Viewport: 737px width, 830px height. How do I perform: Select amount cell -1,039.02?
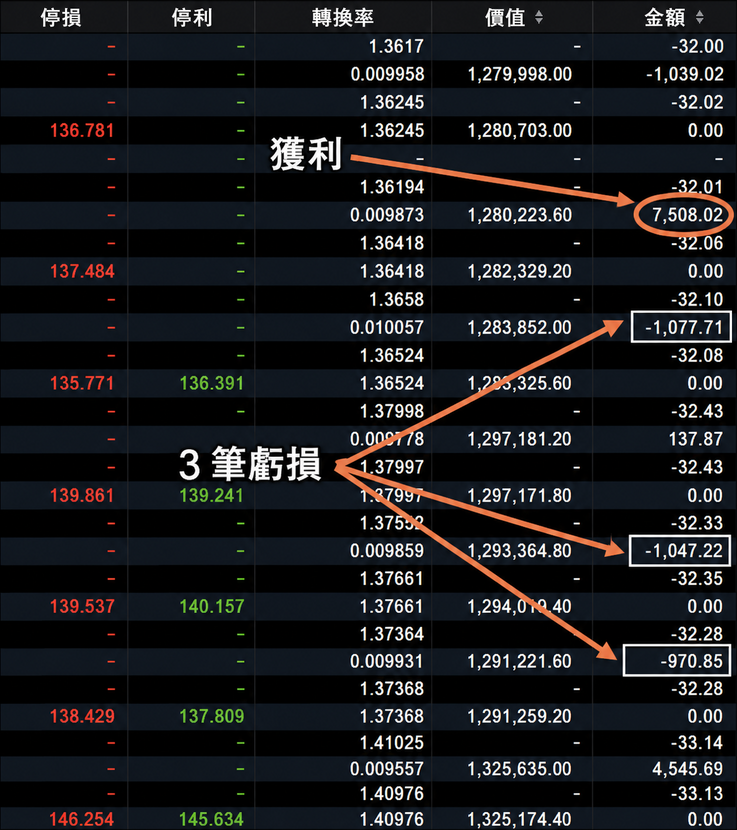[685, 74]
